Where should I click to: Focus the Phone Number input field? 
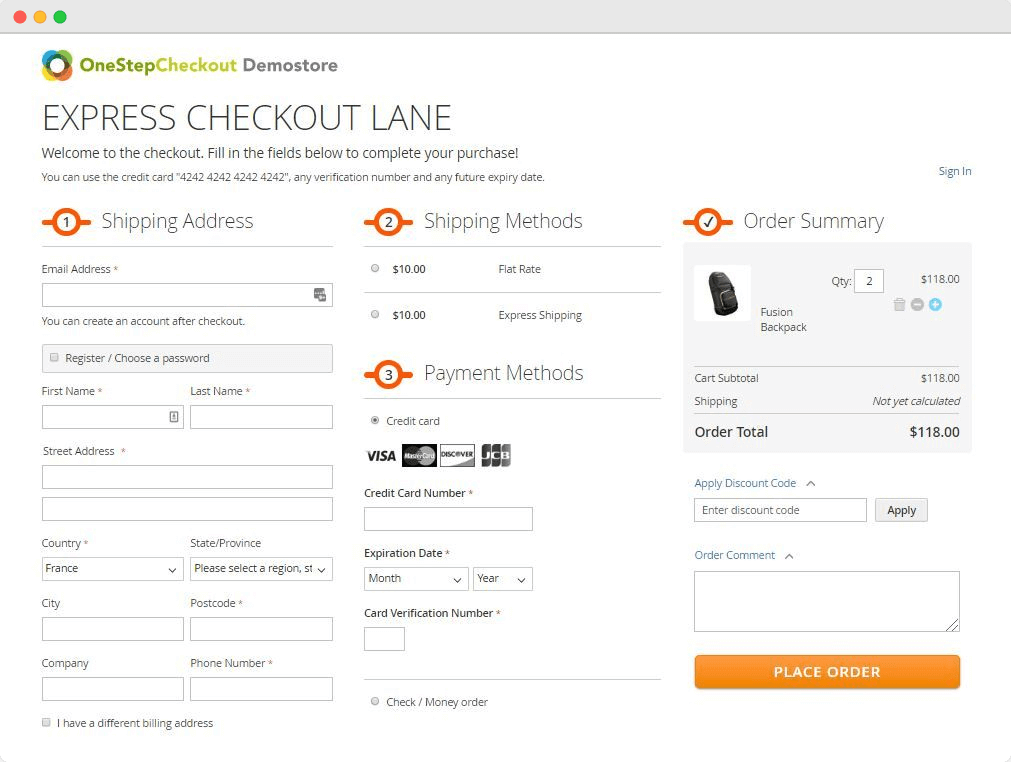pos(261,689)
